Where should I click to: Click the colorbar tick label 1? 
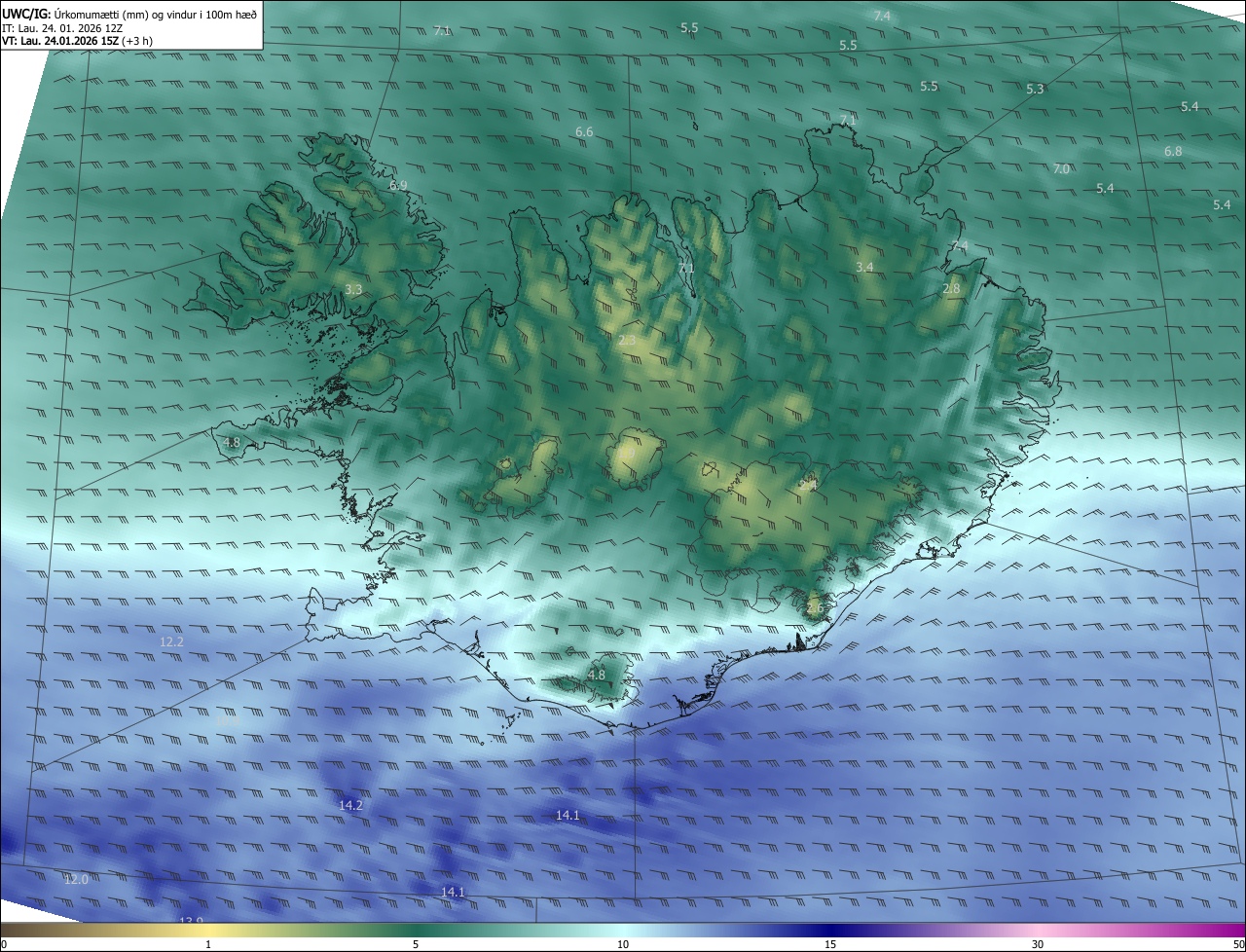click(x=208, y=944)
